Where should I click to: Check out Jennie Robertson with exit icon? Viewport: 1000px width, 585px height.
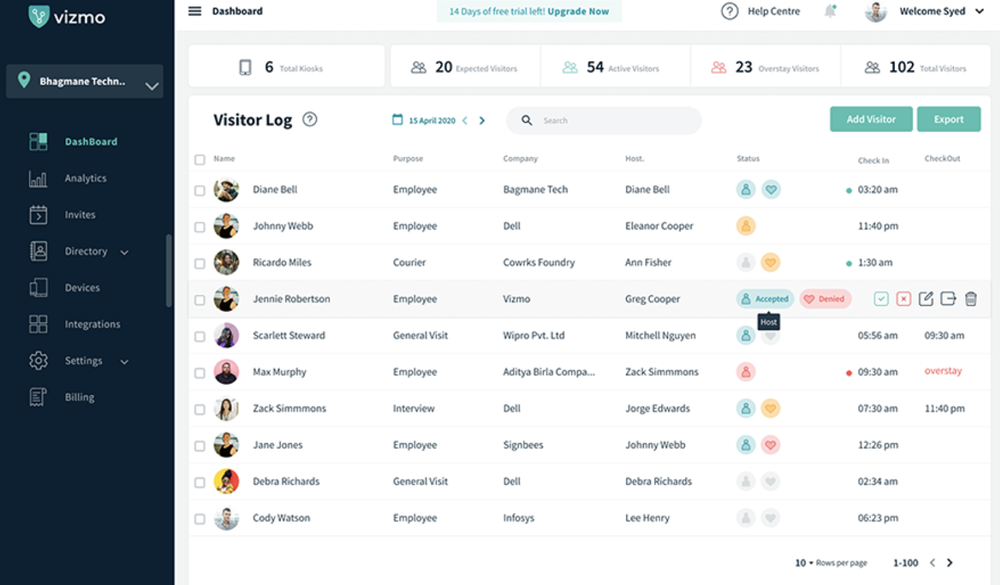pyautogui.click(x=948, y=299)
